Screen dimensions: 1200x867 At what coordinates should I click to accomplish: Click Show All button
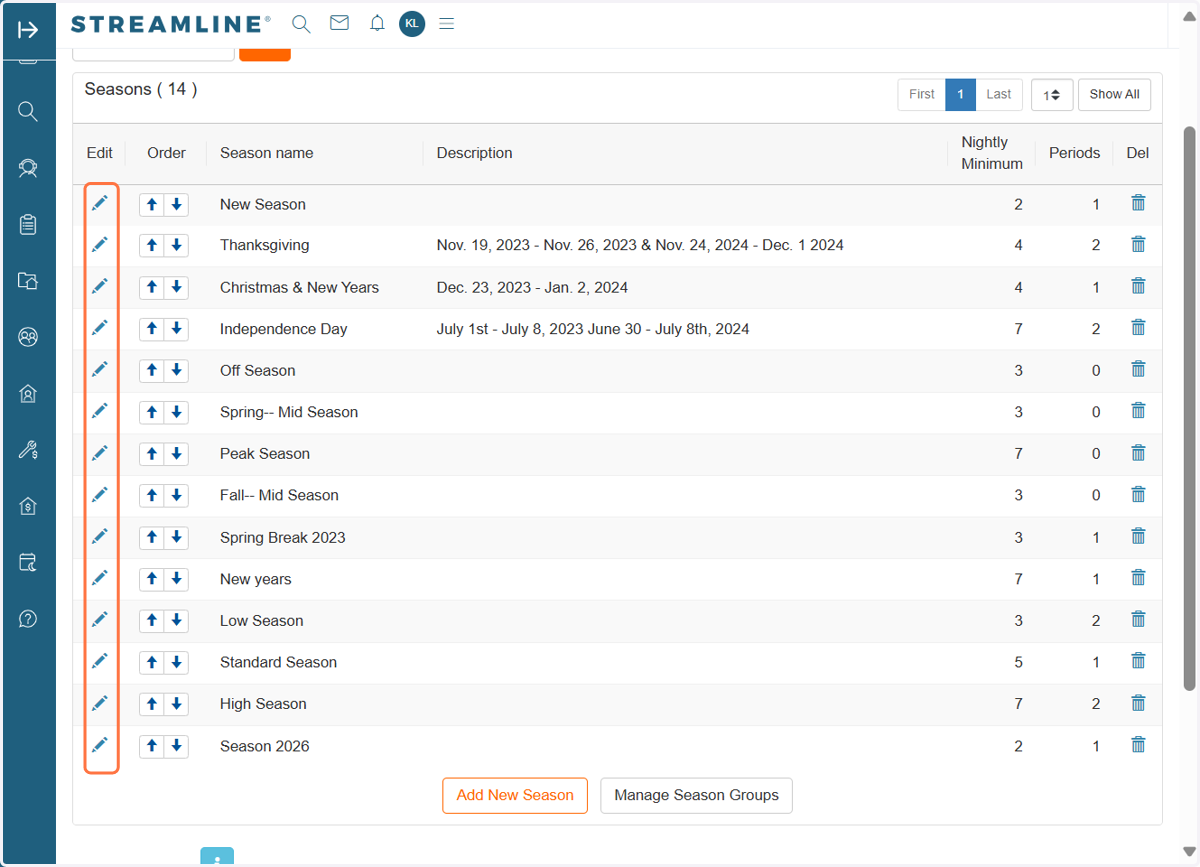(x=1114, y=94)
